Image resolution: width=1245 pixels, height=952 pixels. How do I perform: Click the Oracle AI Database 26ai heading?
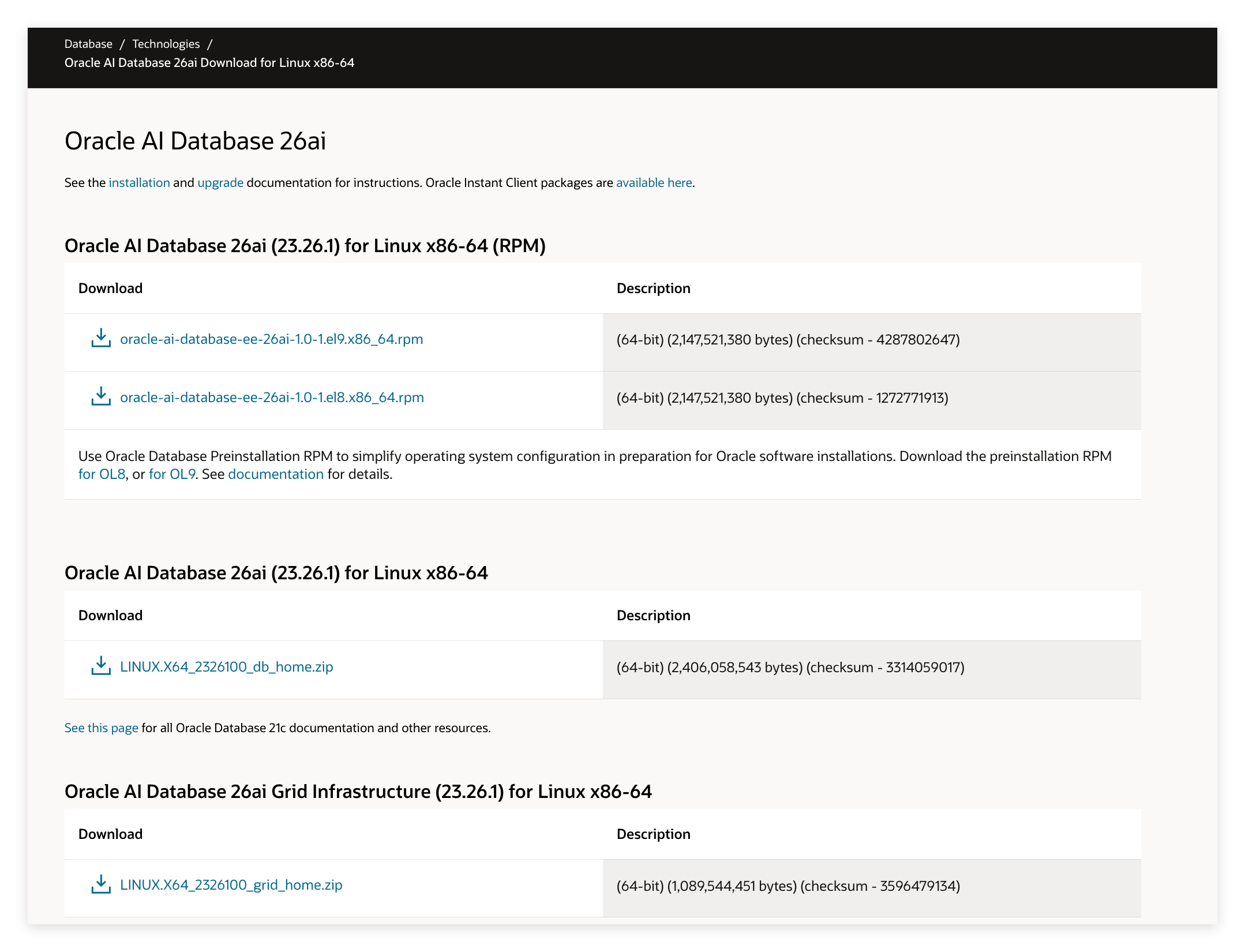tap(195, 141)
